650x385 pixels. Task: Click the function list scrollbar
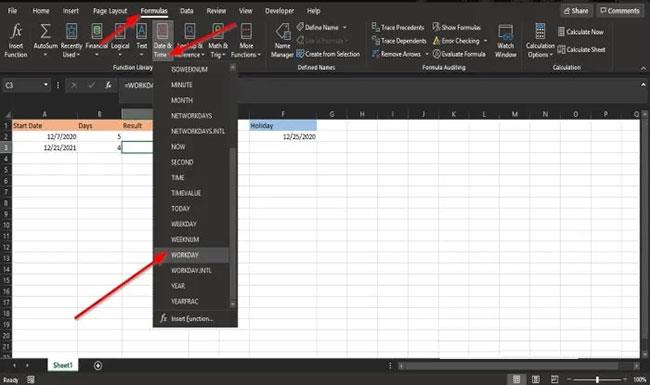tap(233, 224)
